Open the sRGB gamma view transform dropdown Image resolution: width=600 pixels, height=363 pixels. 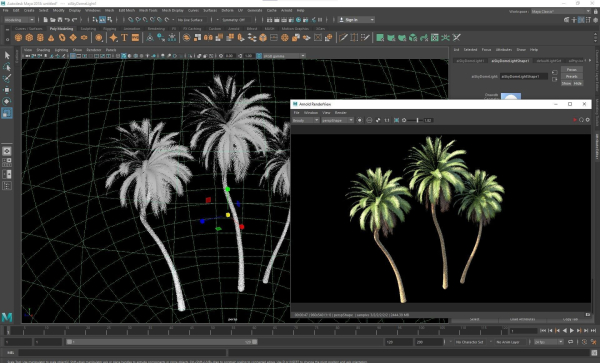coord(284,56)
